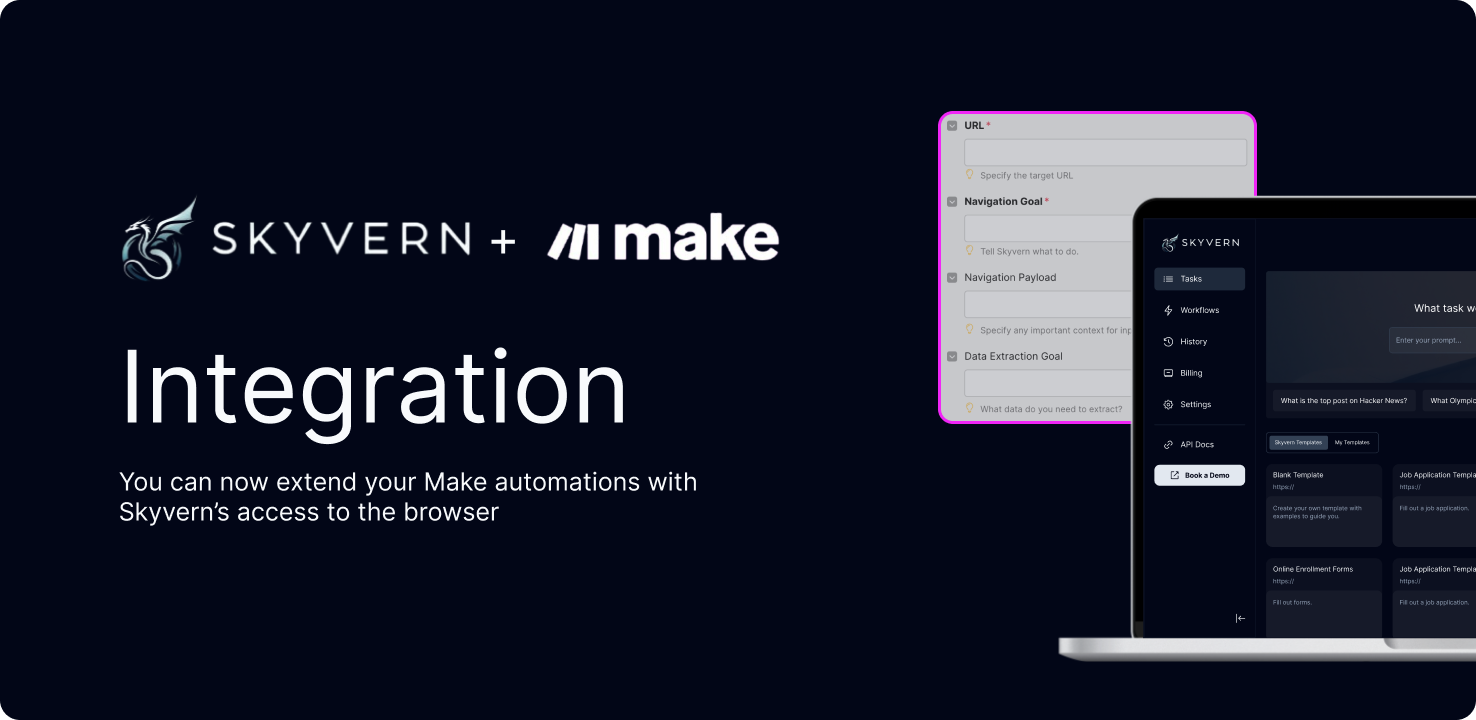Click the Workflows lightning bolt icon

point(1168,310)
